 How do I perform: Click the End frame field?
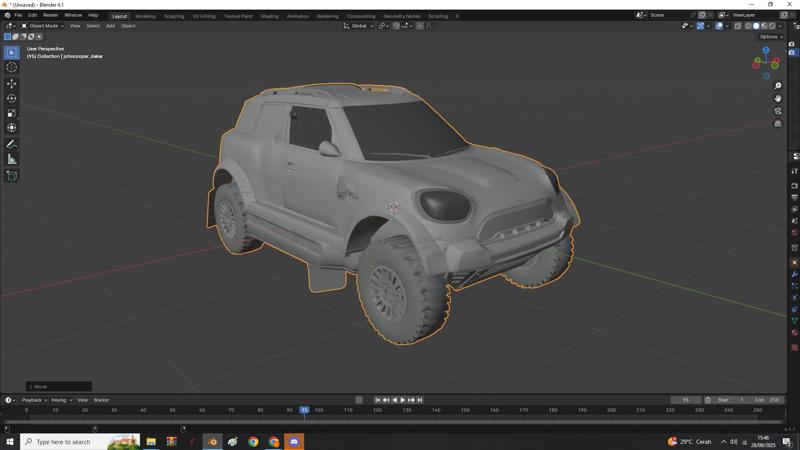[x=767, y=400]
